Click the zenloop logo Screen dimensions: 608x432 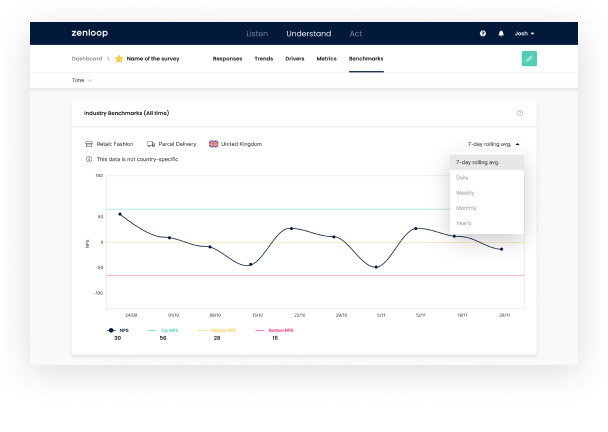click(90, 33)
